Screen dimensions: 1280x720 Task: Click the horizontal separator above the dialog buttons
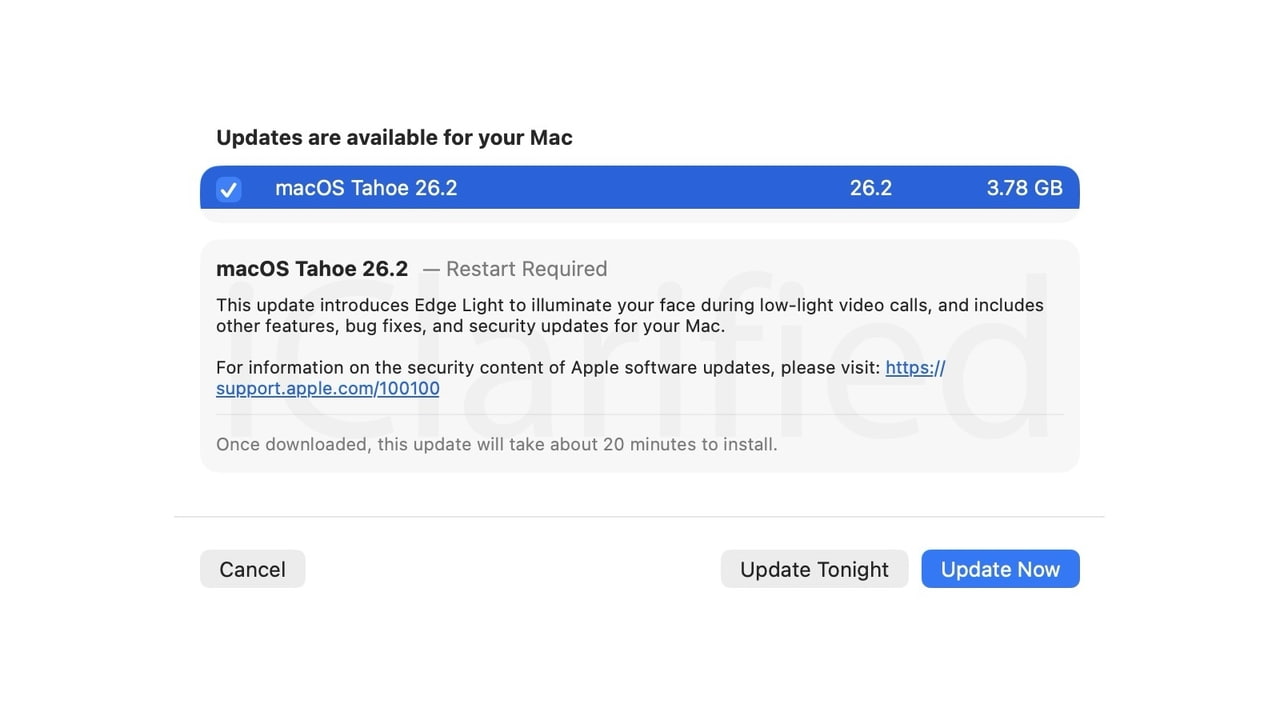tap(640, 517)
